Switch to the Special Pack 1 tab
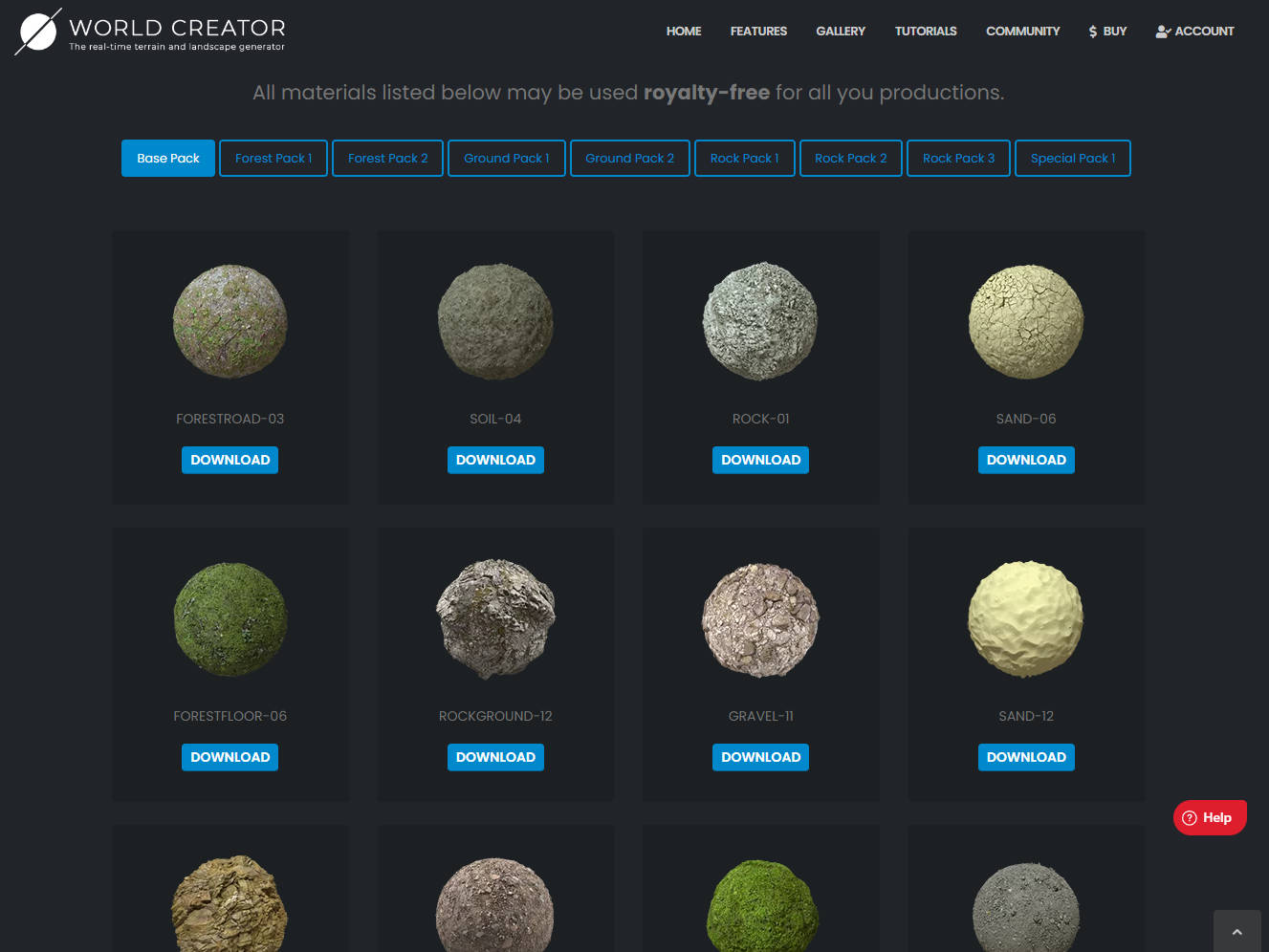 (x=1073, y=159)
